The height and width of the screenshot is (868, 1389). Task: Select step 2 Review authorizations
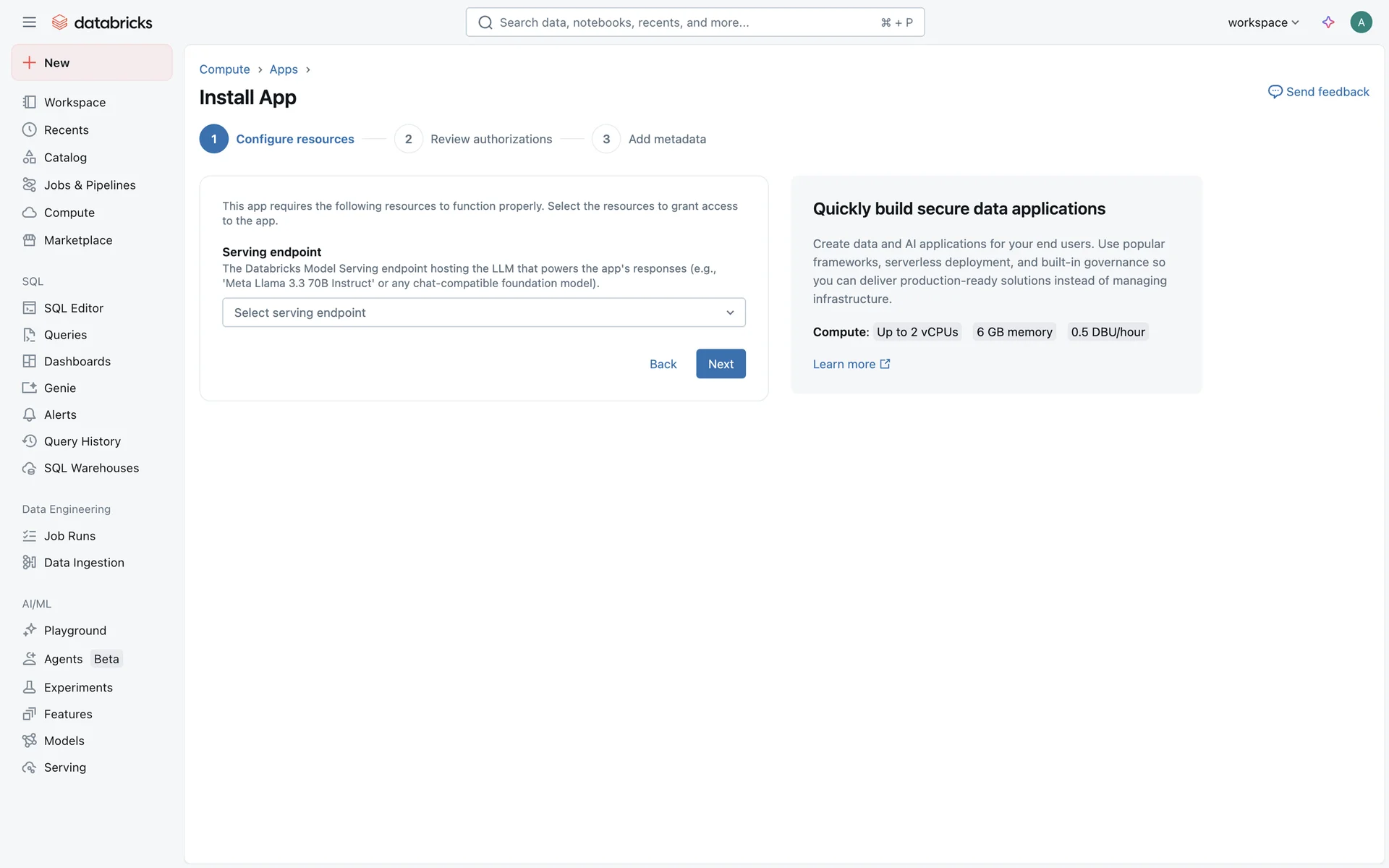[474, 139]
